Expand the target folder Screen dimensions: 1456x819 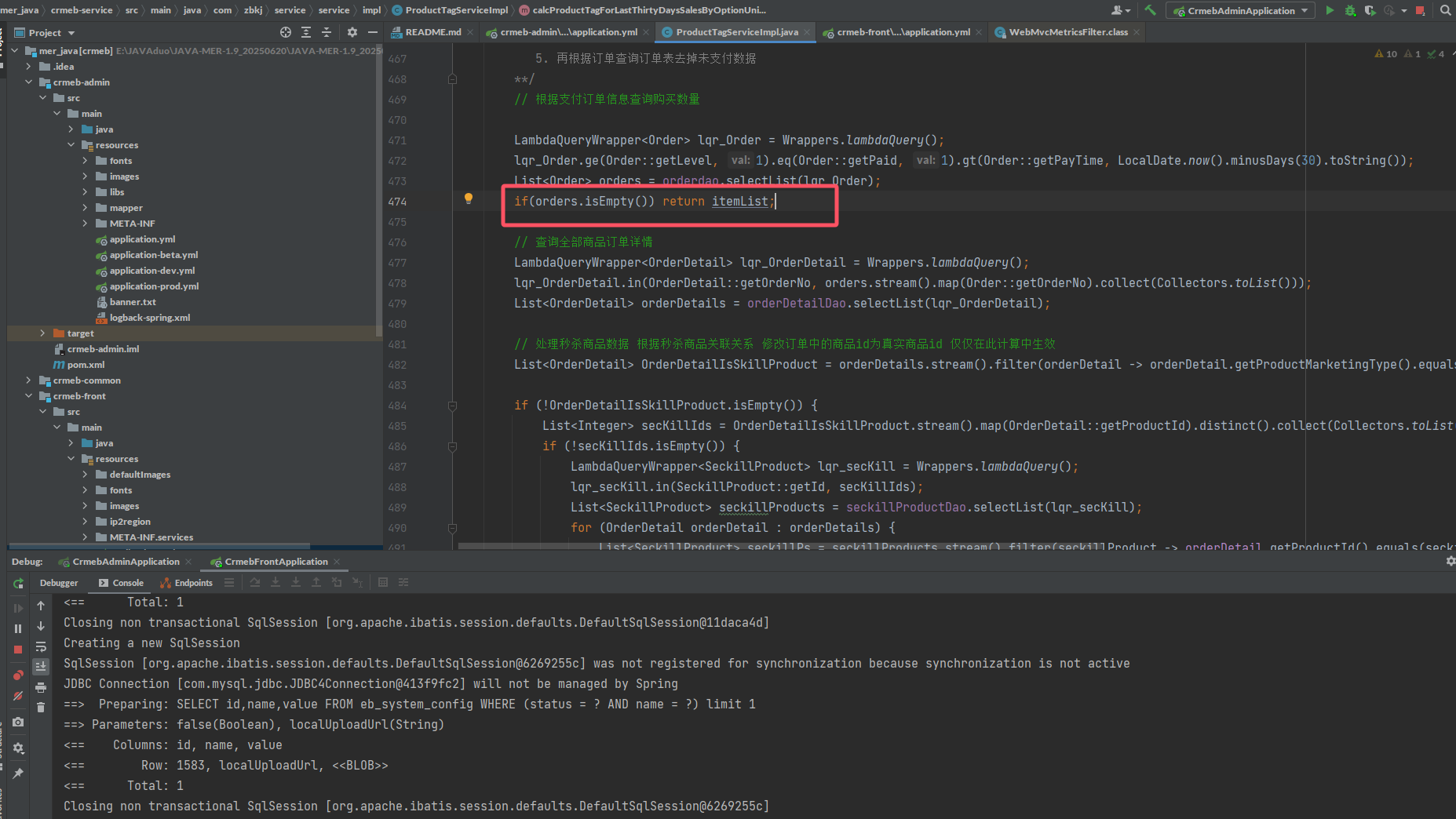coord(43,333)
